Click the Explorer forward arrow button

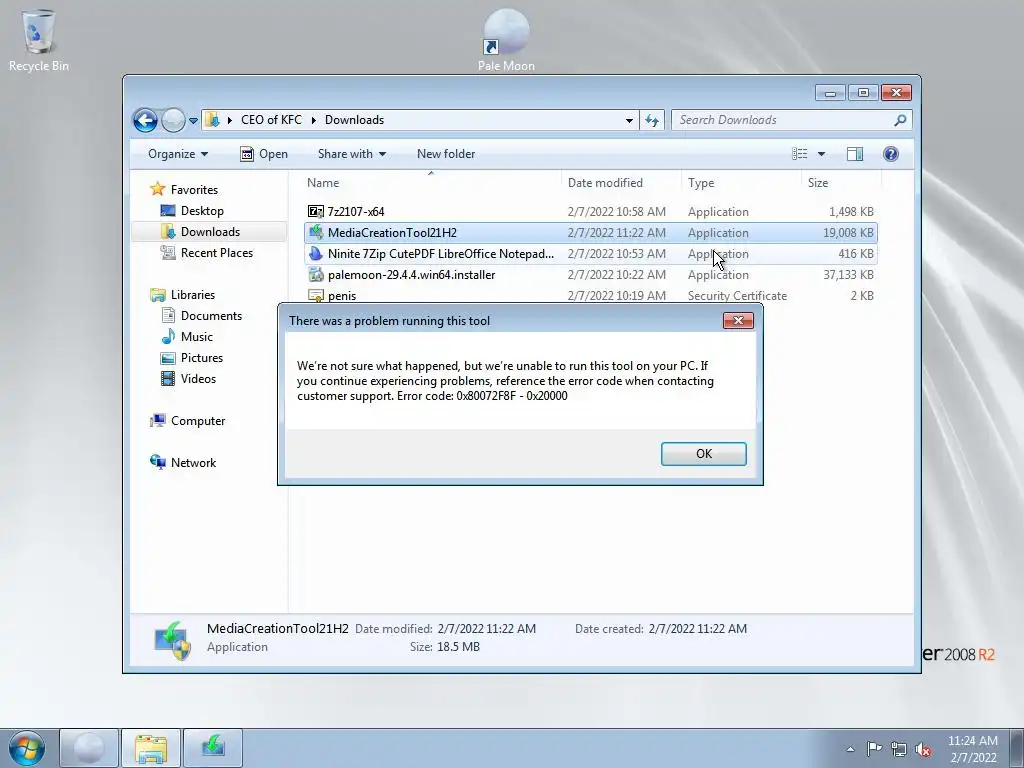[x=173, y=120]
